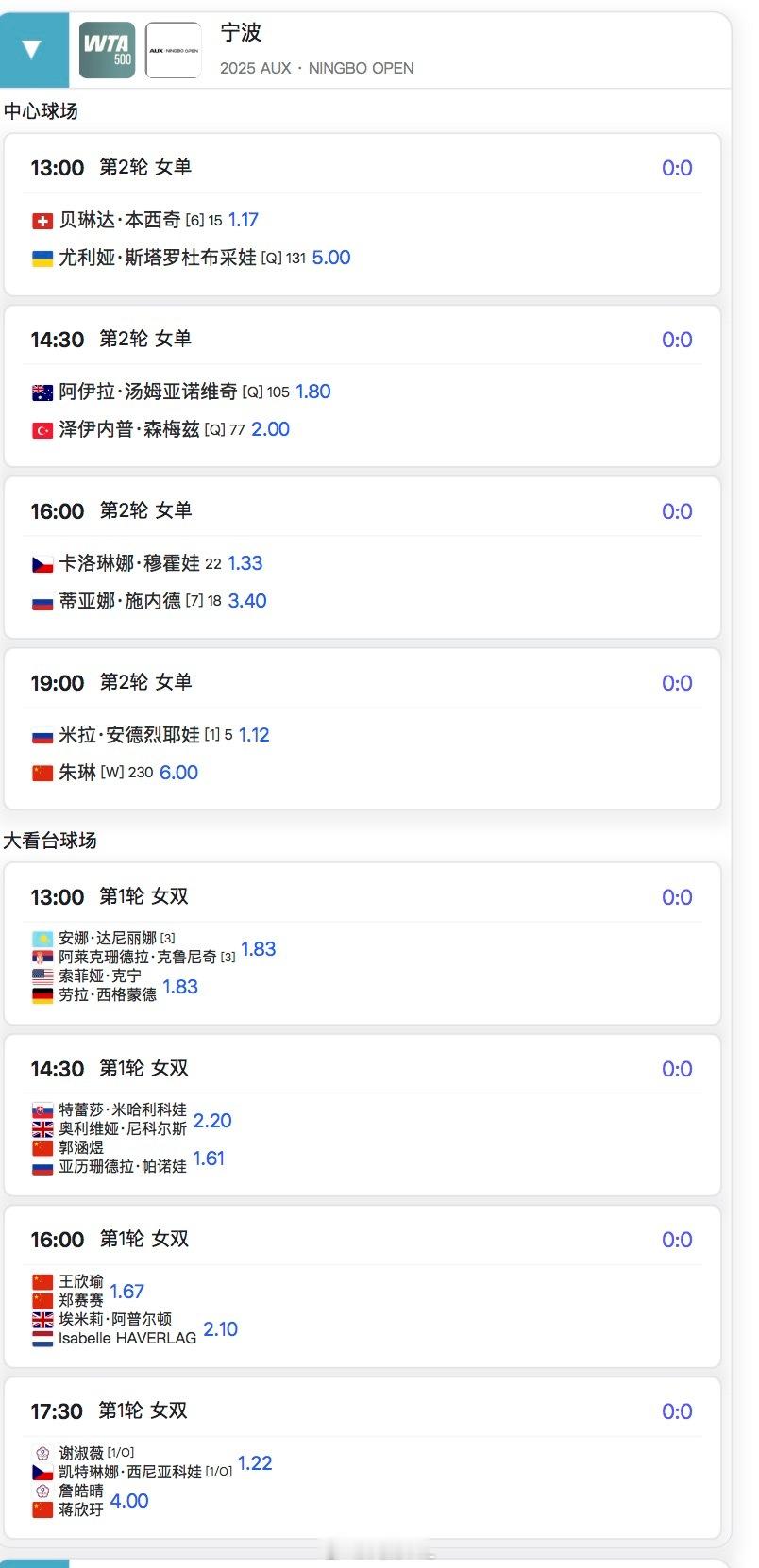Open the 19:00 第2轮 女单 match score
759x1568 pixels.
click(x=677, y=683)
